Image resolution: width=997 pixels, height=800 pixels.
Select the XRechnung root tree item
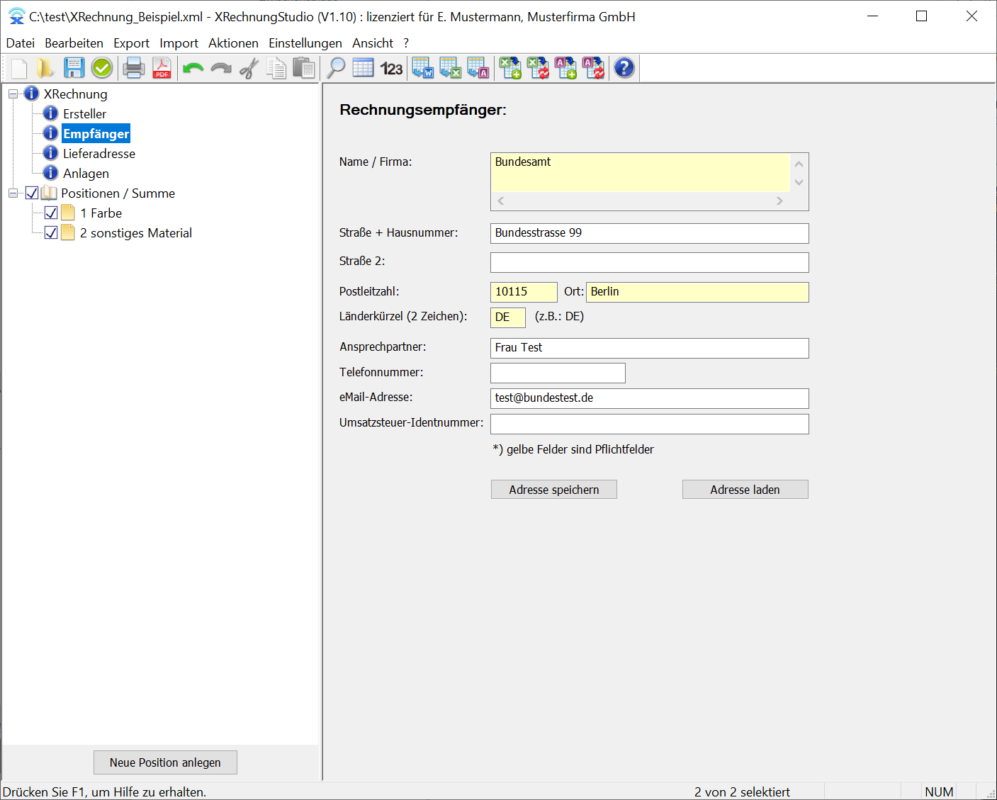click(x=75, y=94)
